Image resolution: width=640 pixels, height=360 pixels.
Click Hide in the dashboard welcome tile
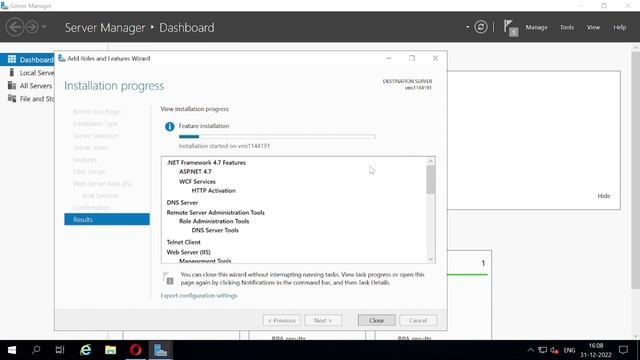pos(604,196)
